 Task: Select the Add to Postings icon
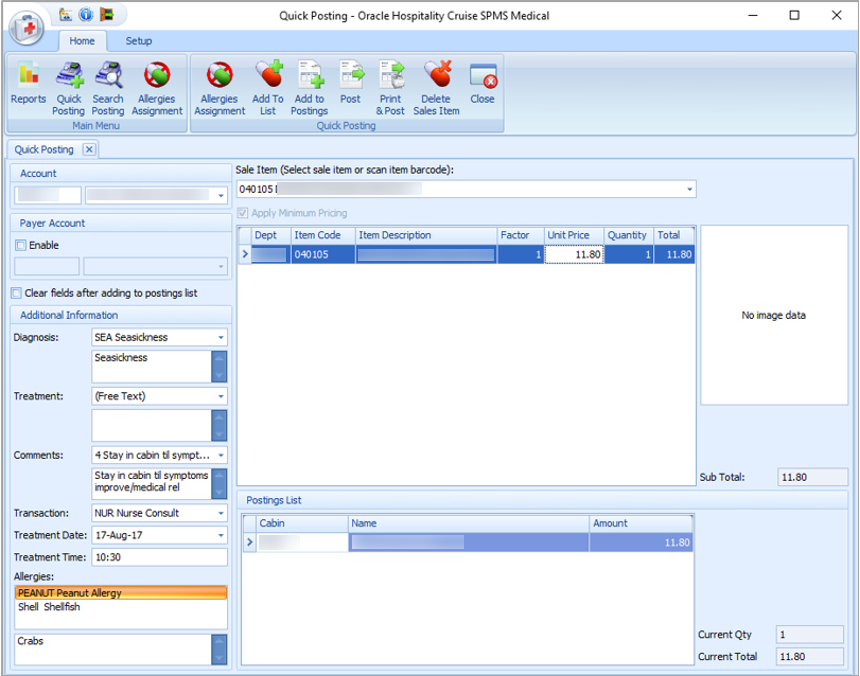(309, 85)
